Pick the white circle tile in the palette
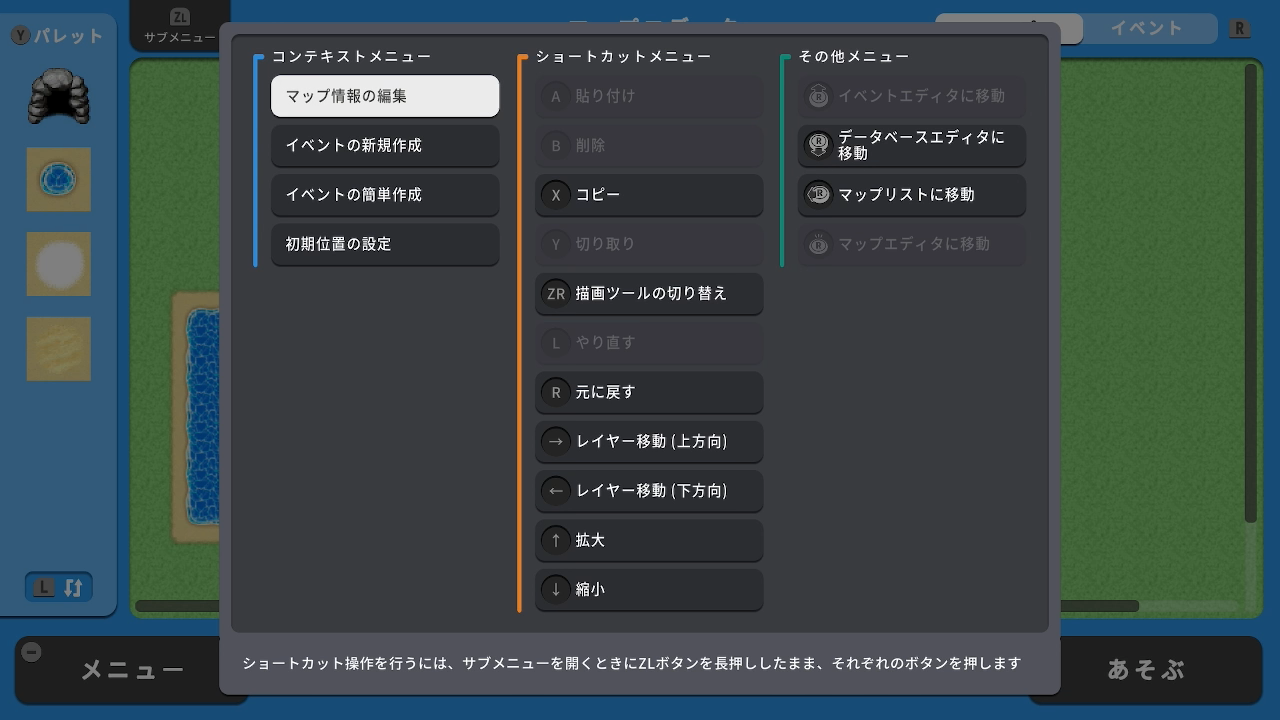The height and width of the screenshot is (720, 1280). 59,264
